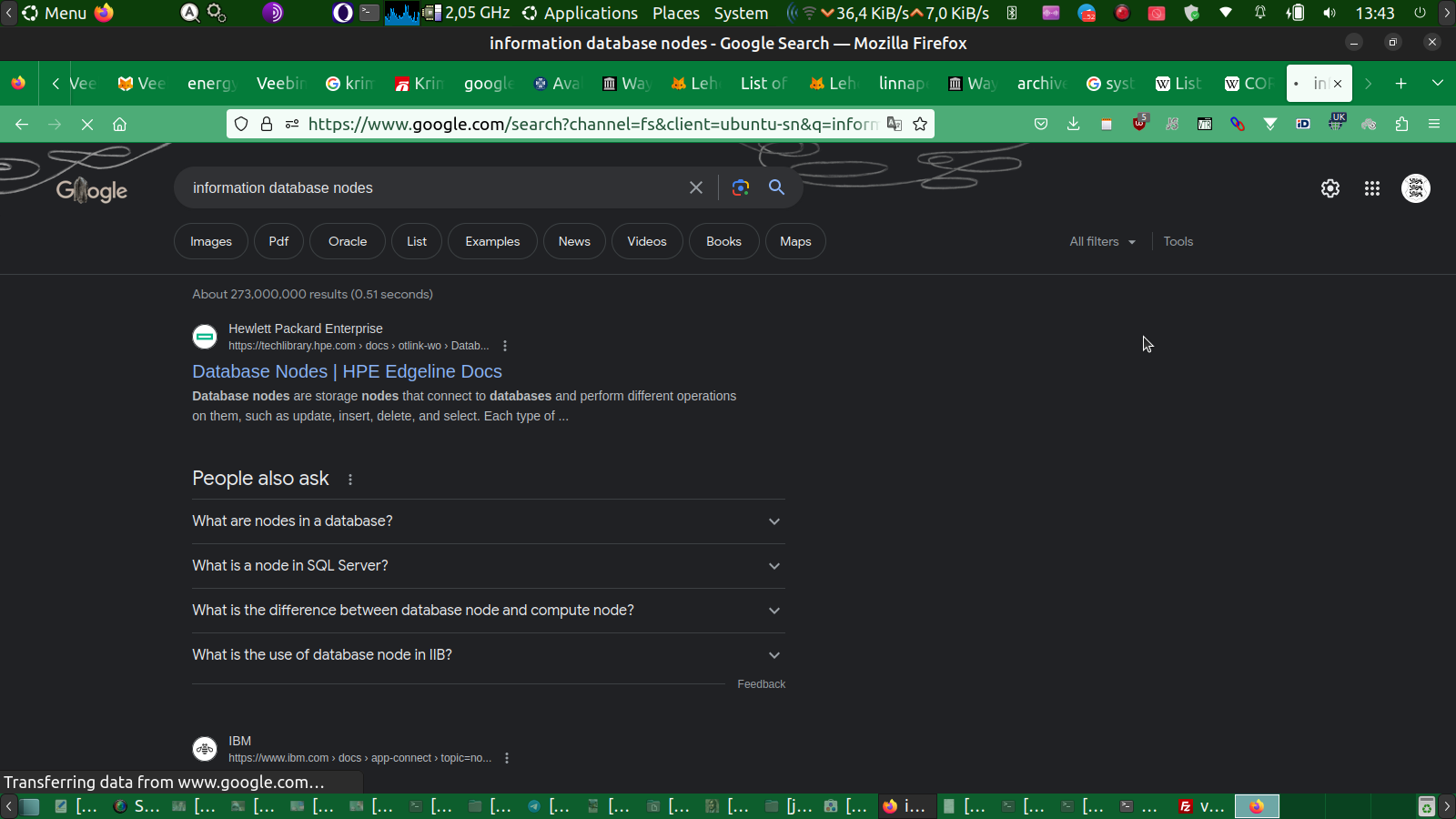The image size is (1456, 819).
Task: Open the Firefox launcher in top panel
Action: pos(105,14)
